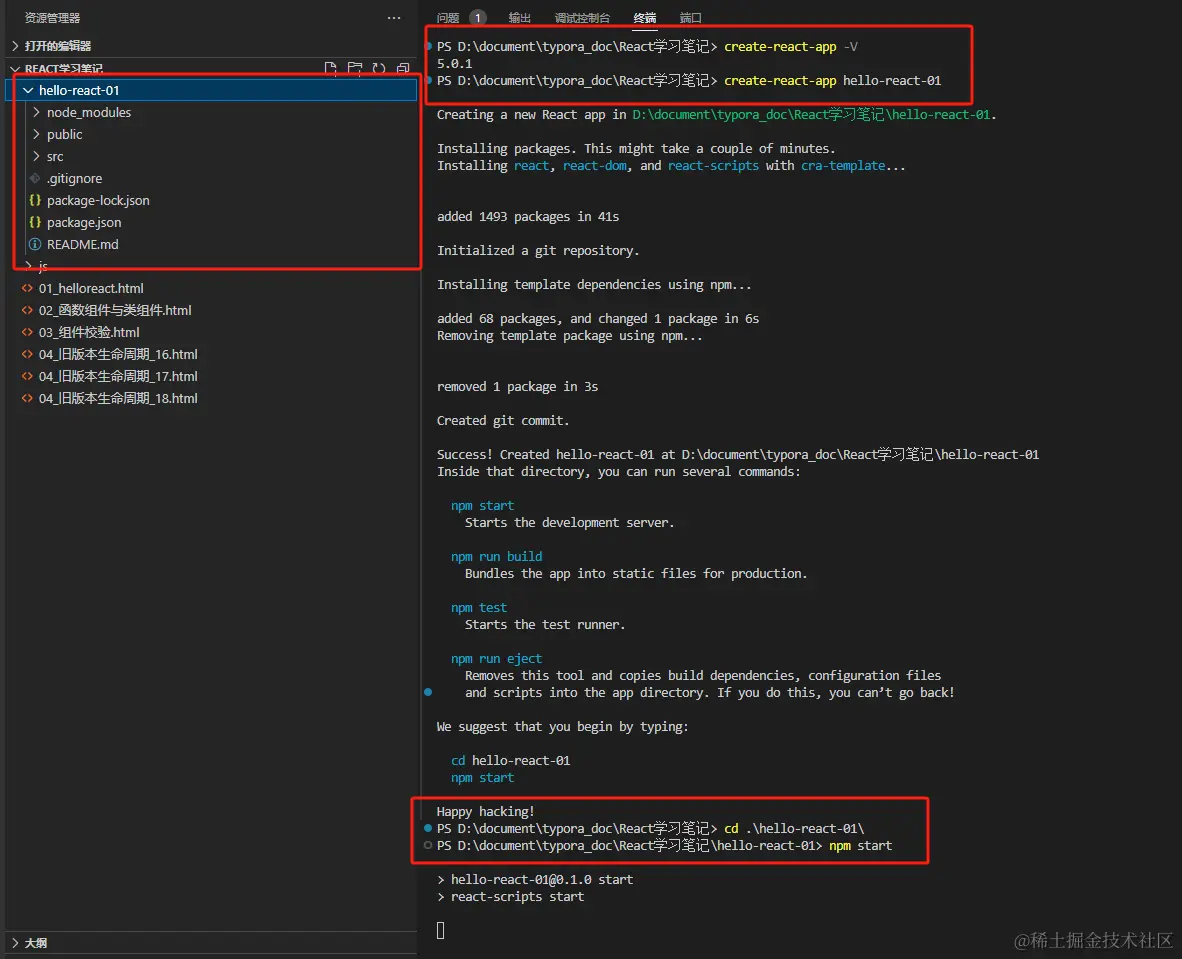Click 'npm run build' text in terminal
This screenshot has width=1182, height=959.
[x=497, y=556]
